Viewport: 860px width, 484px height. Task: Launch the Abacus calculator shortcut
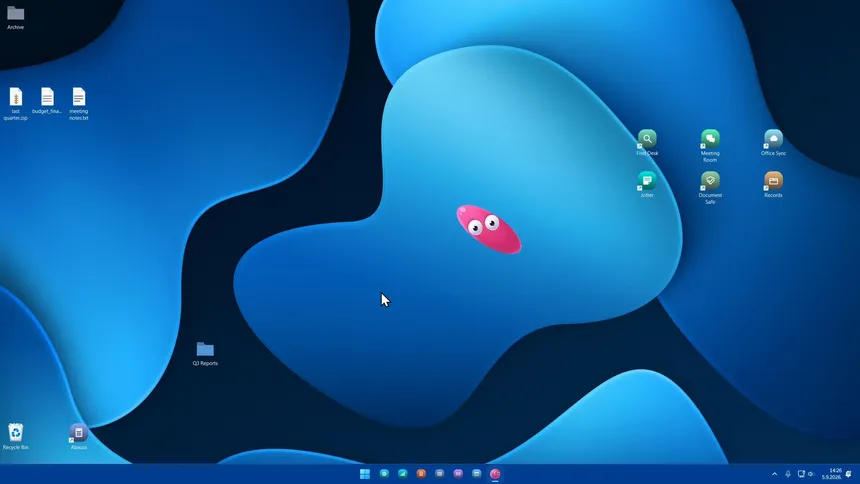click(x=78, y=436)
